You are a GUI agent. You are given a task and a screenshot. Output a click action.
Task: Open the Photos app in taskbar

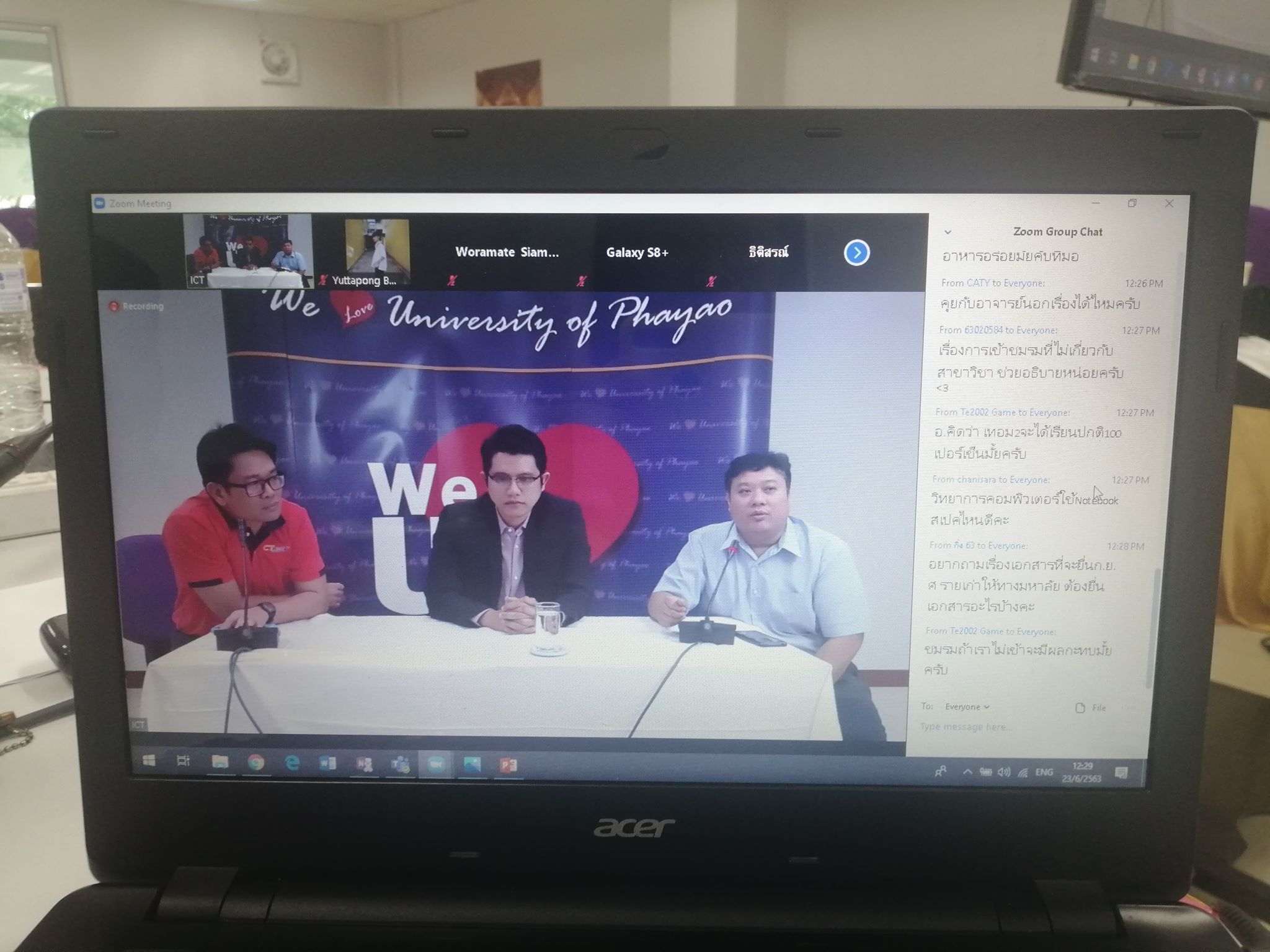click(x=472, y=765)
